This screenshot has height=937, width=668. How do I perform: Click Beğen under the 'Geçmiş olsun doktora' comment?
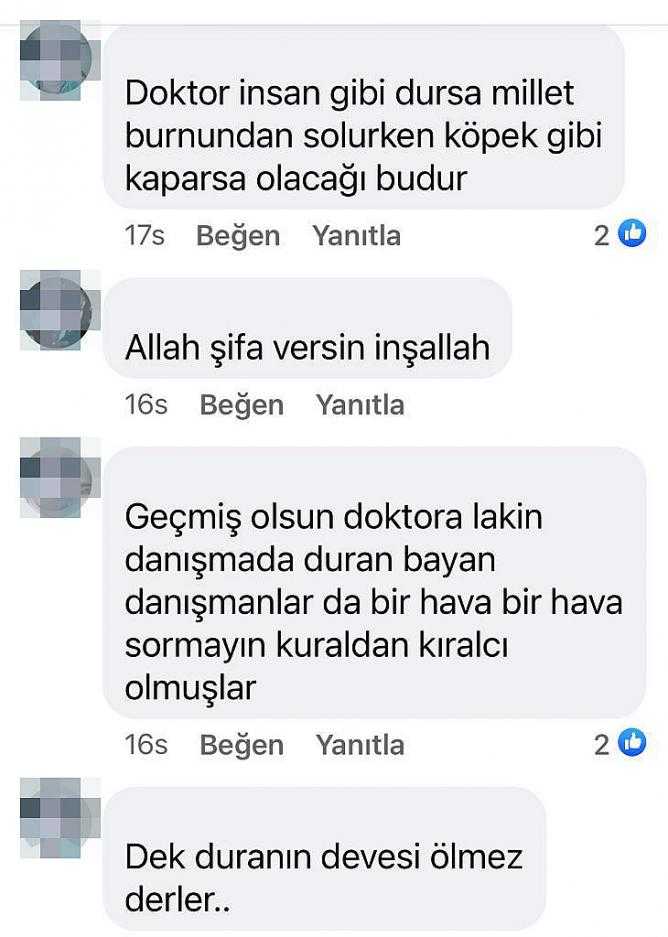tap(241, 745)
